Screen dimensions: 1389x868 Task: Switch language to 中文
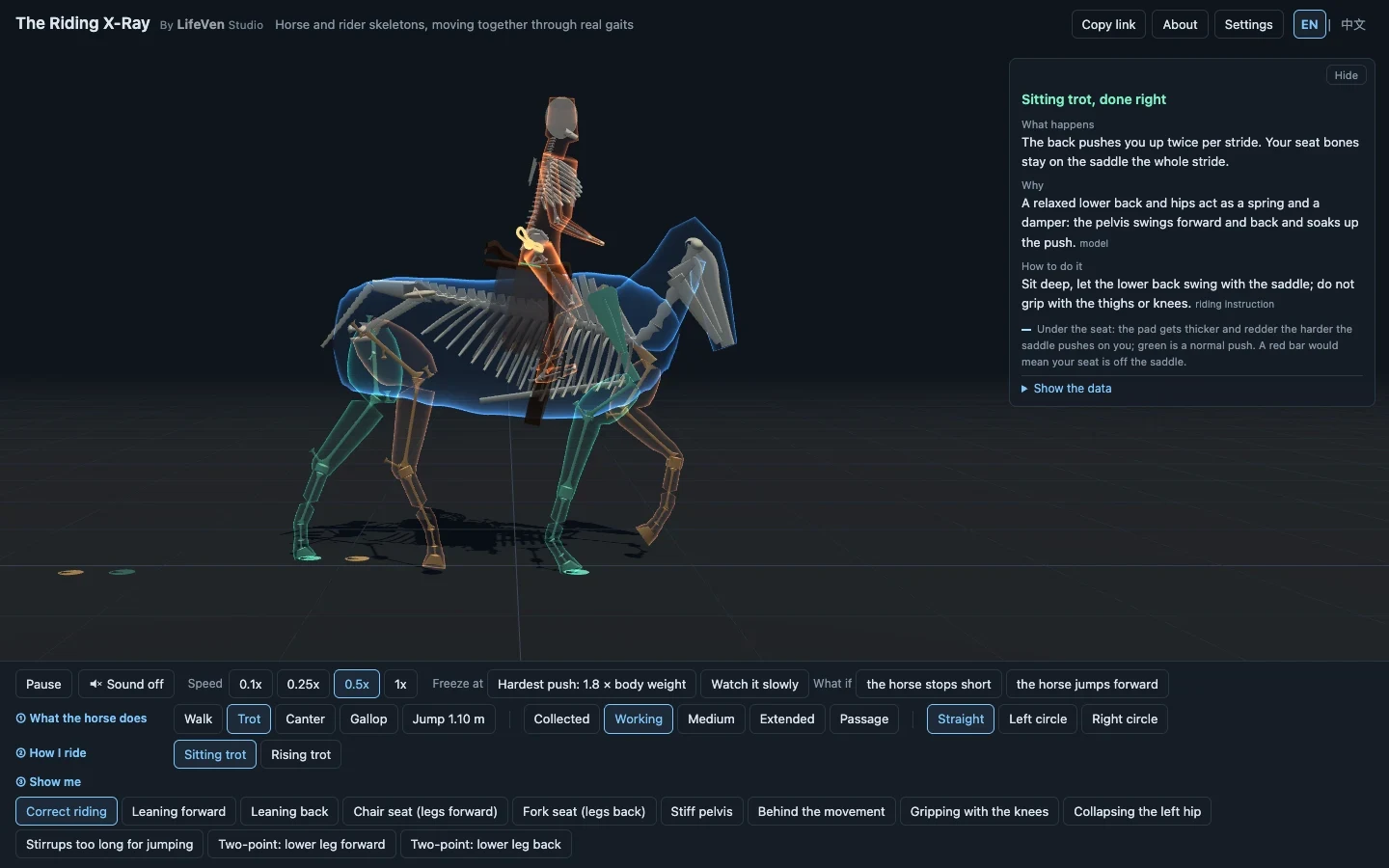[x=1353, y=25]
